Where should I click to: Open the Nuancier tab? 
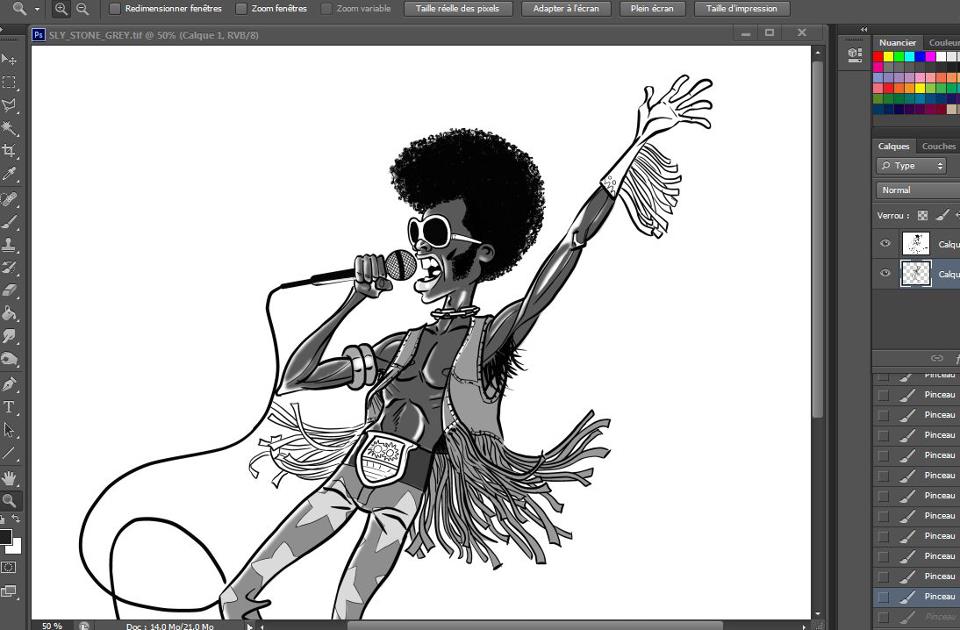897,43
